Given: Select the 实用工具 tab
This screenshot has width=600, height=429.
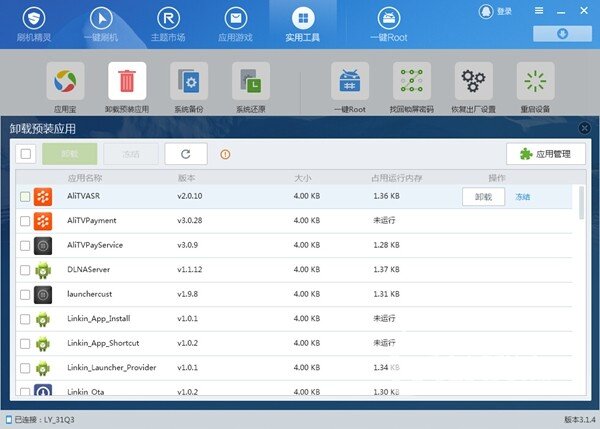Looking at the screenshot, I should (303, 24).
